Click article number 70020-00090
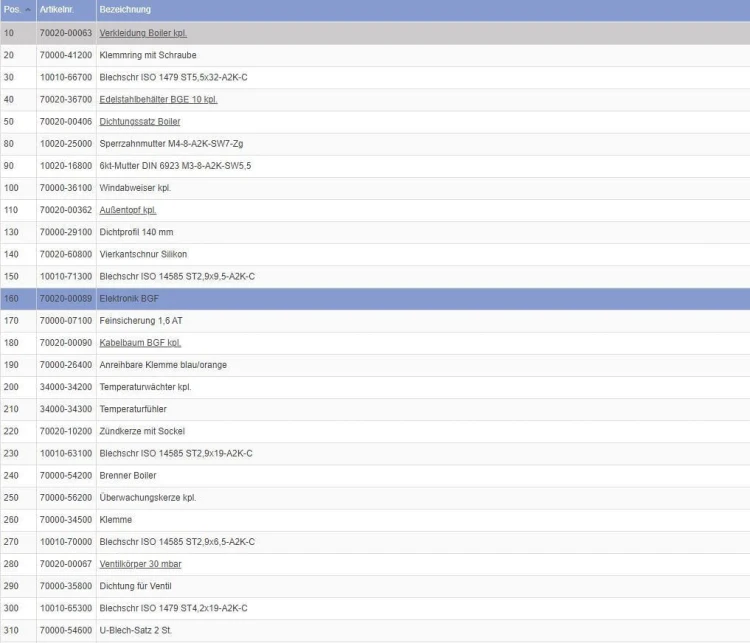Viewport: 750px width, 643px height. point(66,343)
